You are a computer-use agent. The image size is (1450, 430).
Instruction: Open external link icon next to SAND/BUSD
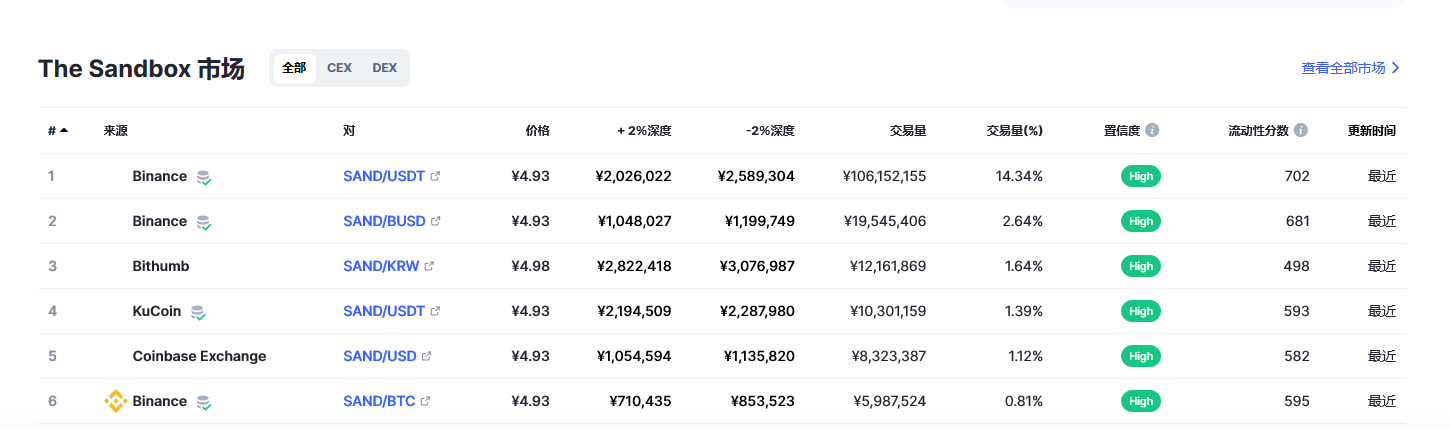[x=435, y=221]
